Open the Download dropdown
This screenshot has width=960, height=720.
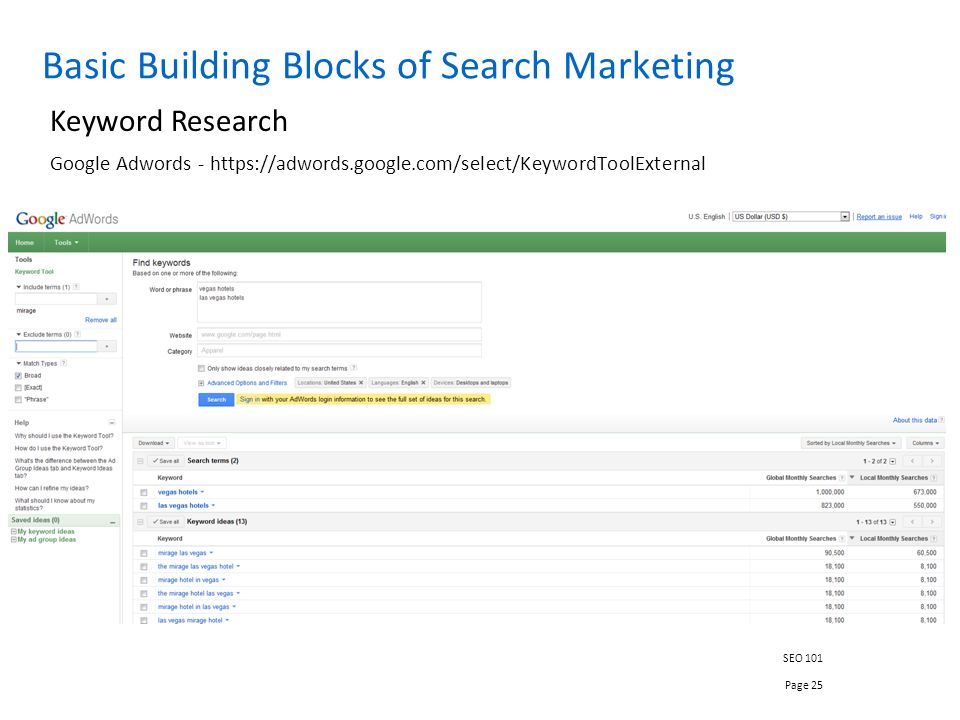[x=154, y=443]
